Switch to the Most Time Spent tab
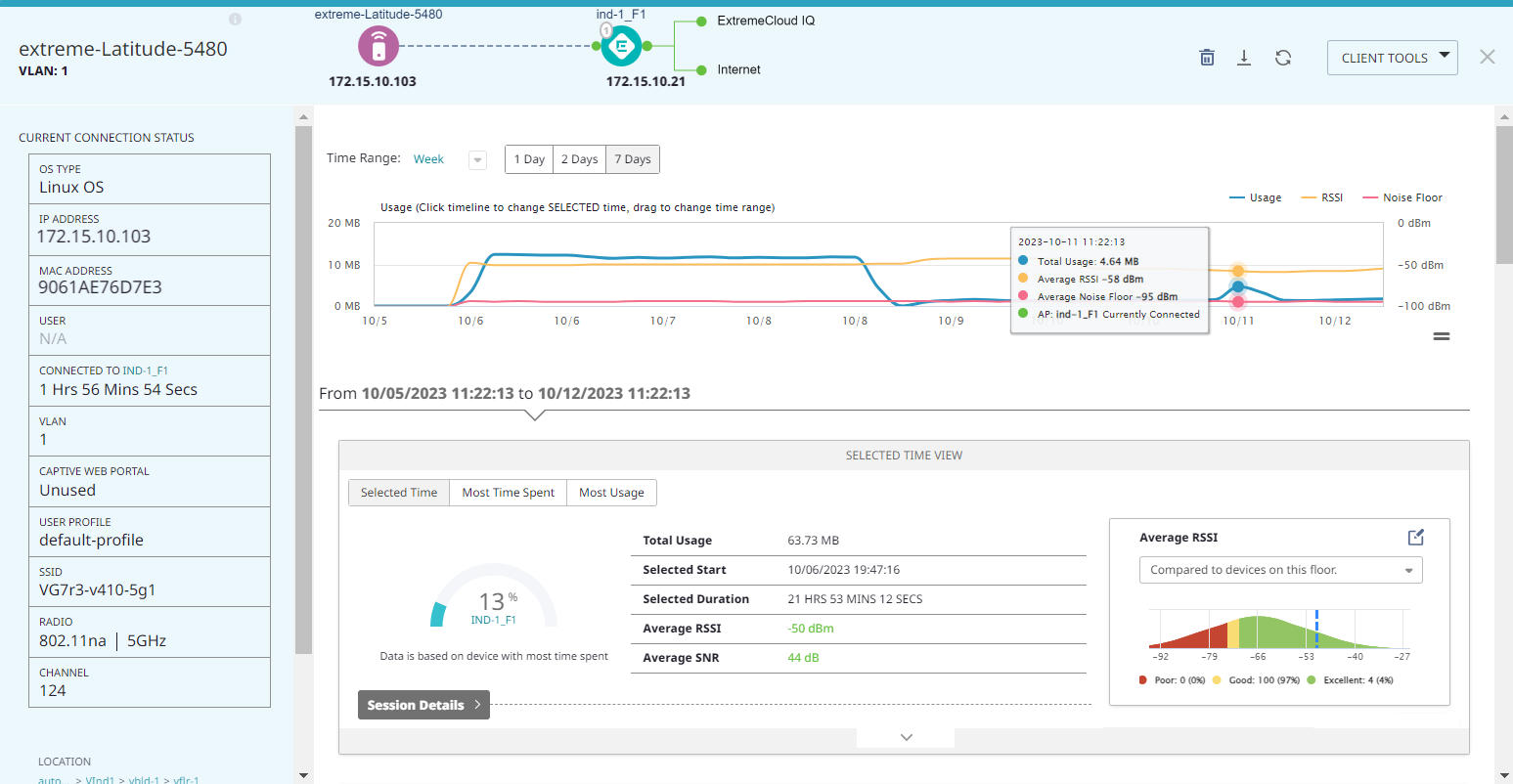This screenshot has height=784, width=1513. 508,493
